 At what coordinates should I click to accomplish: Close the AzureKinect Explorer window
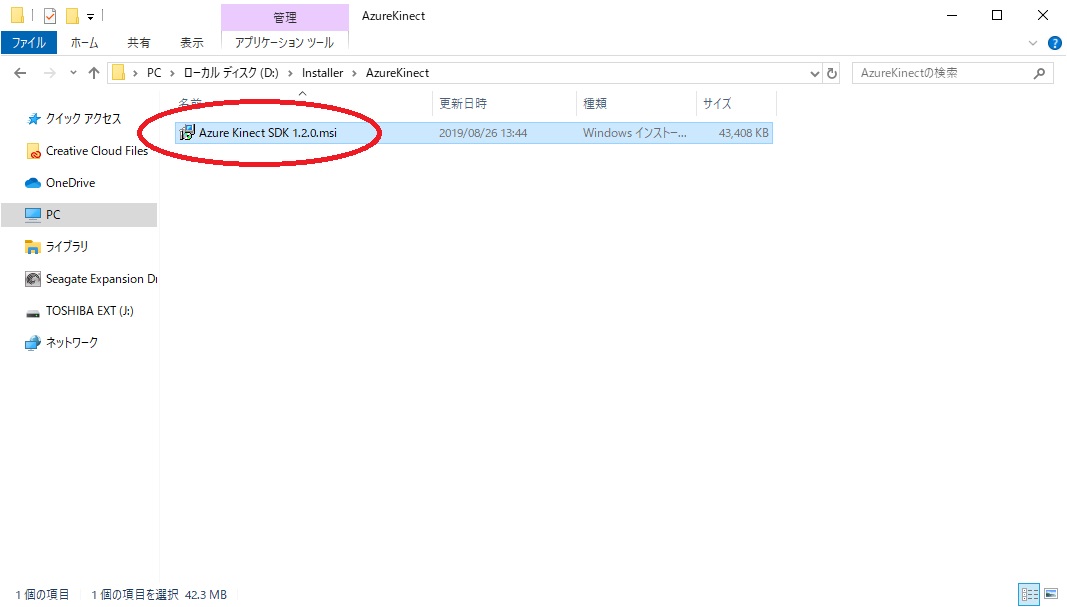(x=1043, y=15)
